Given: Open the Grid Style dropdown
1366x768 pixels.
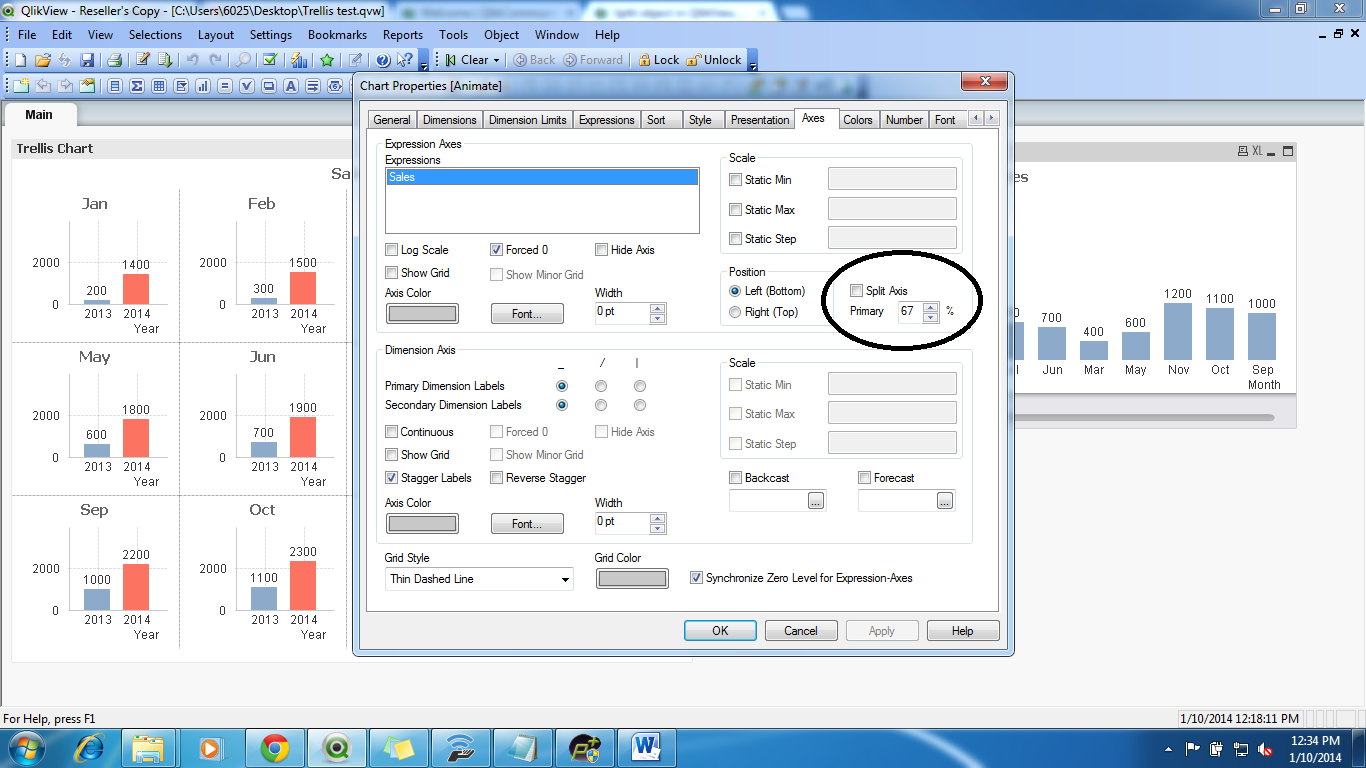Looking at the screenshot, I should [x=565, y=579].
